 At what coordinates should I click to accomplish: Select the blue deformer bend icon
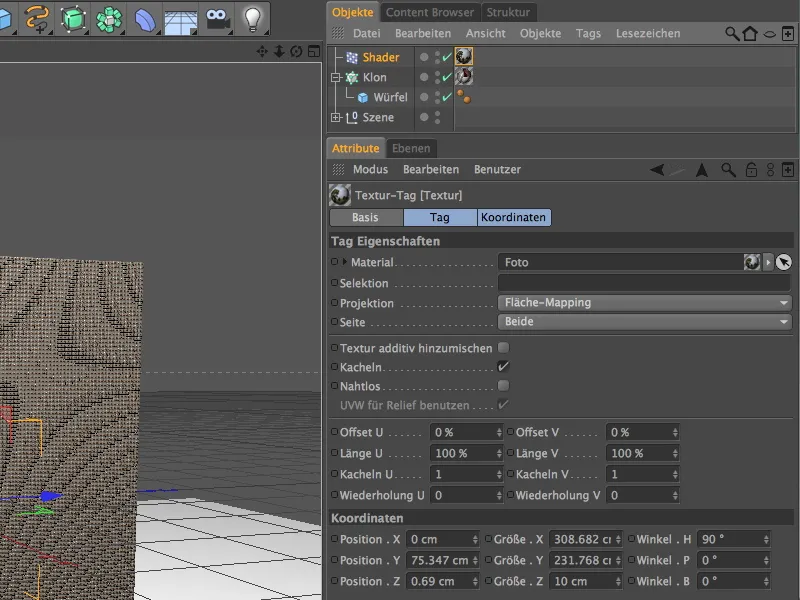[x=145, y=20]
